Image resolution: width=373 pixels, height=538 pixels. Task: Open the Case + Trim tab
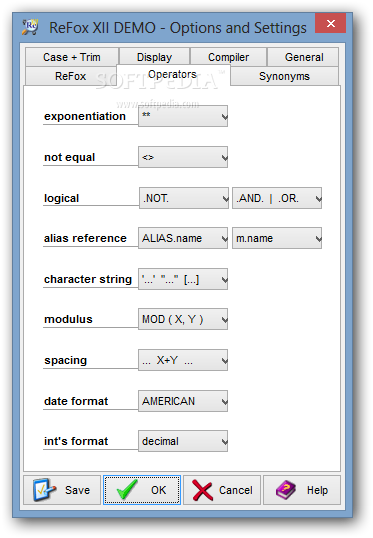point(72,57)
